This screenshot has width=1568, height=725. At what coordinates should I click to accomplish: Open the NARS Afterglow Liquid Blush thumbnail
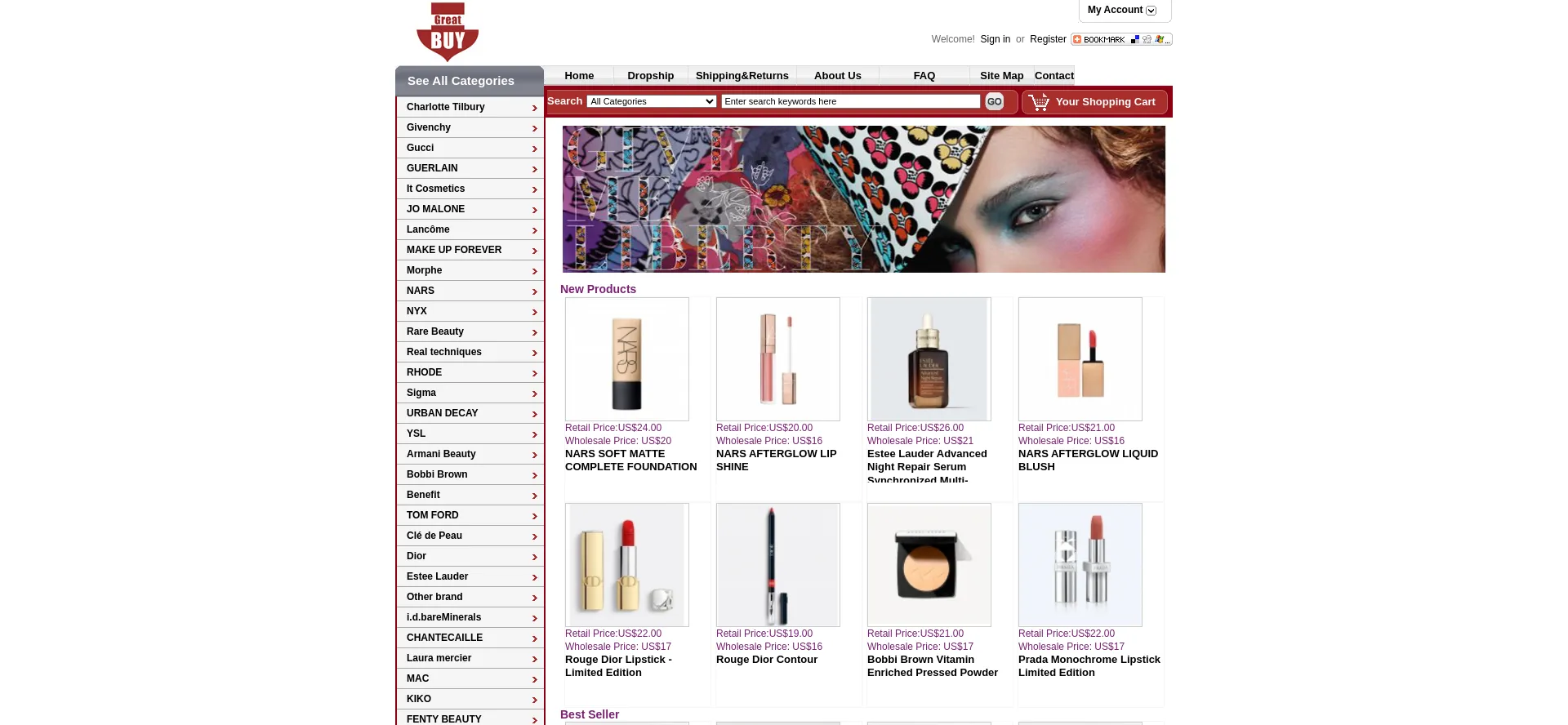pyautogui.click(x=1080, y=359)
